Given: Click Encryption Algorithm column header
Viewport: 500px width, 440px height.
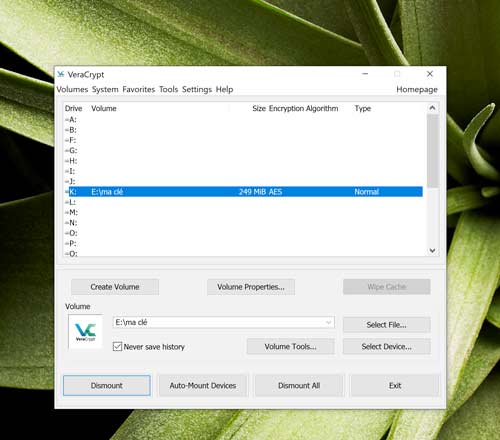Looking at the screenshot, I should click(x=303, y=108).
